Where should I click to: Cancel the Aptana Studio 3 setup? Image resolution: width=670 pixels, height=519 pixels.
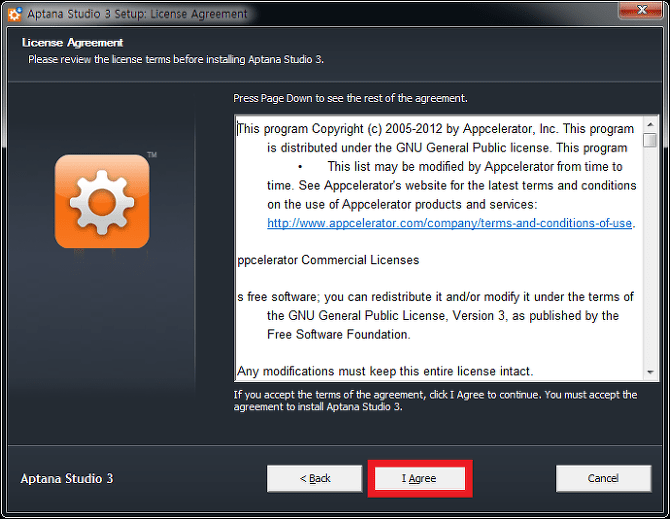point(603,478)
